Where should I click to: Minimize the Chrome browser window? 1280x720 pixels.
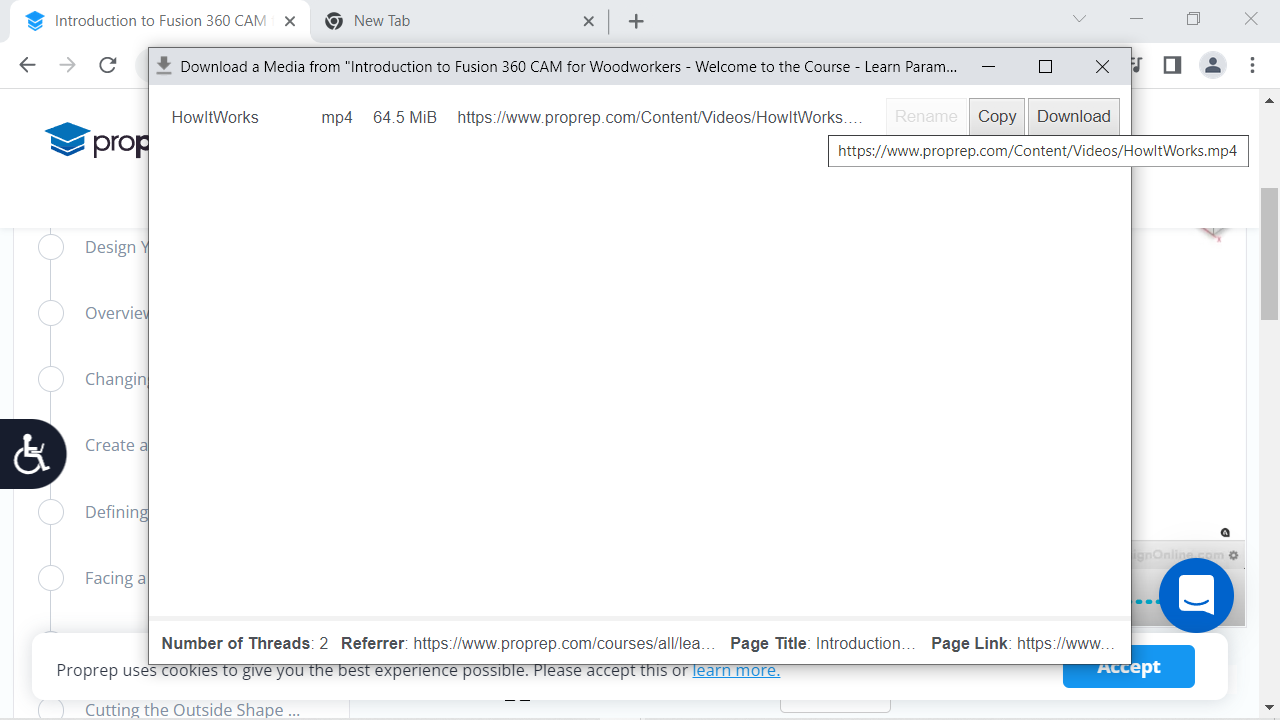click(x=1136, y=19)
